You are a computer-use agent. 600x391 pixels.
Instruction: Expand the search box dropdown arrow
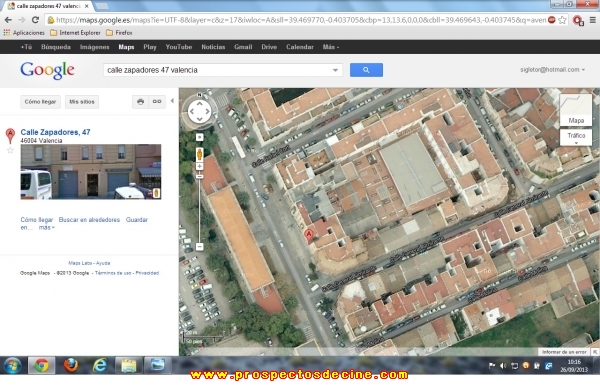[335, 70]
